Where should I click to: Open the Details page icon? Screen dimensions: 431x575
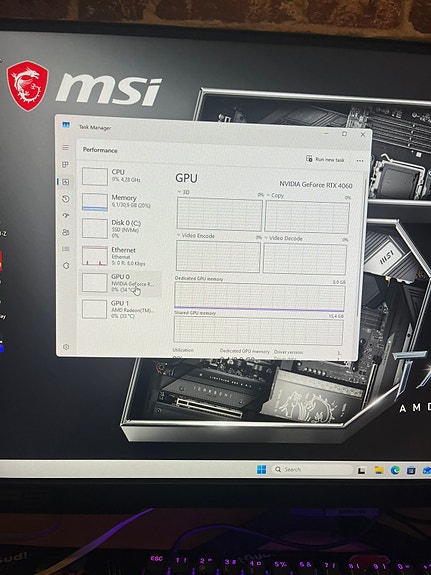coord(66,249)
